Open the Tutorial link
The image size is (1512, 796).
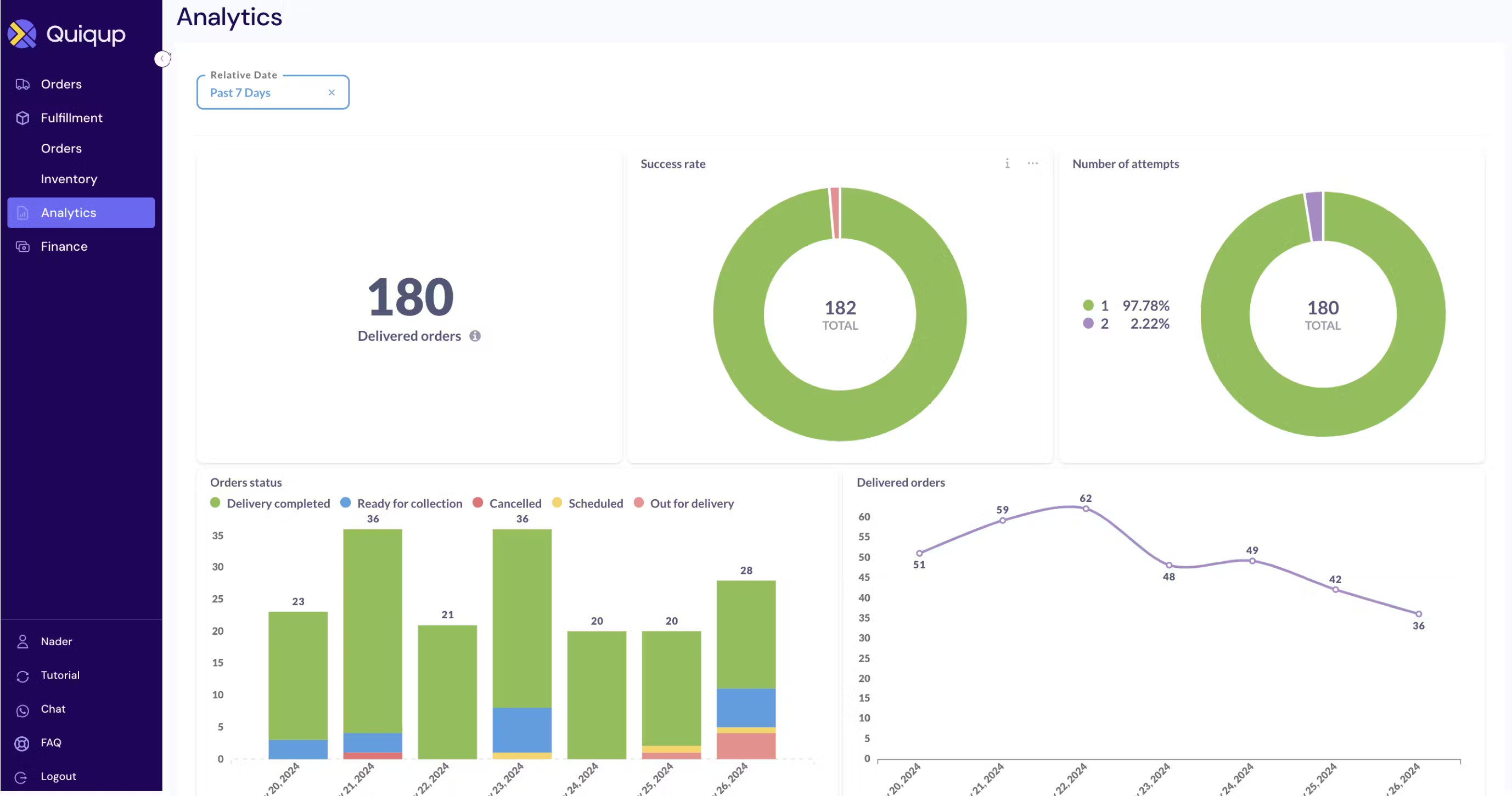(60, 676)
